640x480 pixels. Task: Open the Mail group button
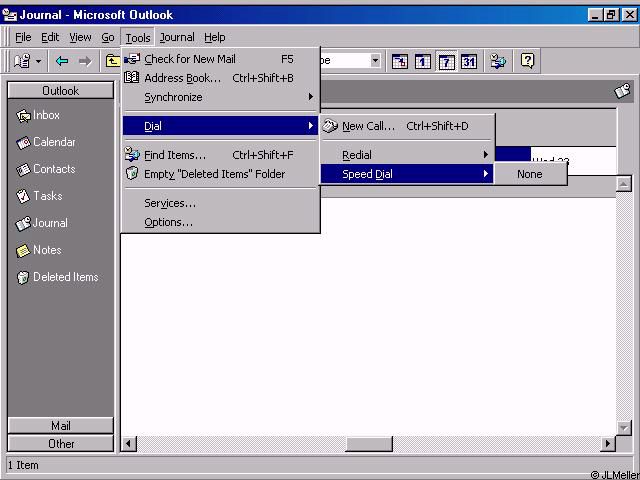tap(60, 425)
